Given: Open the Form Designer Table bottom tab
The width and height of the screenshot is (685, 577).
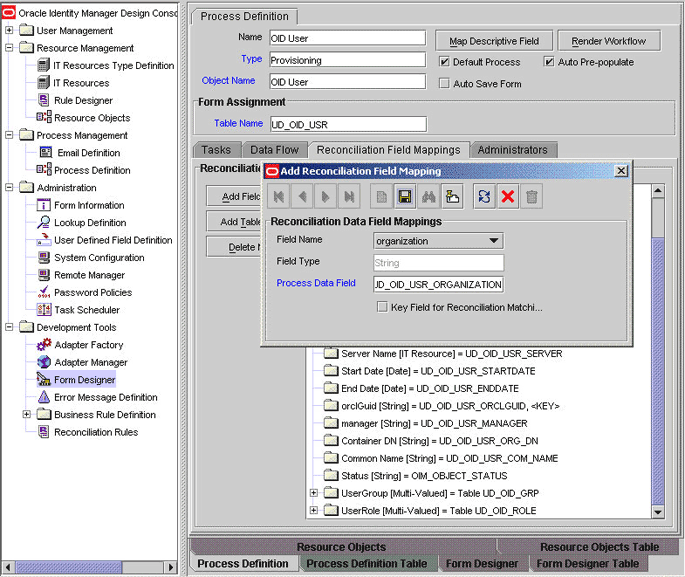Looking at the screenshot, I should pos(588,563).
